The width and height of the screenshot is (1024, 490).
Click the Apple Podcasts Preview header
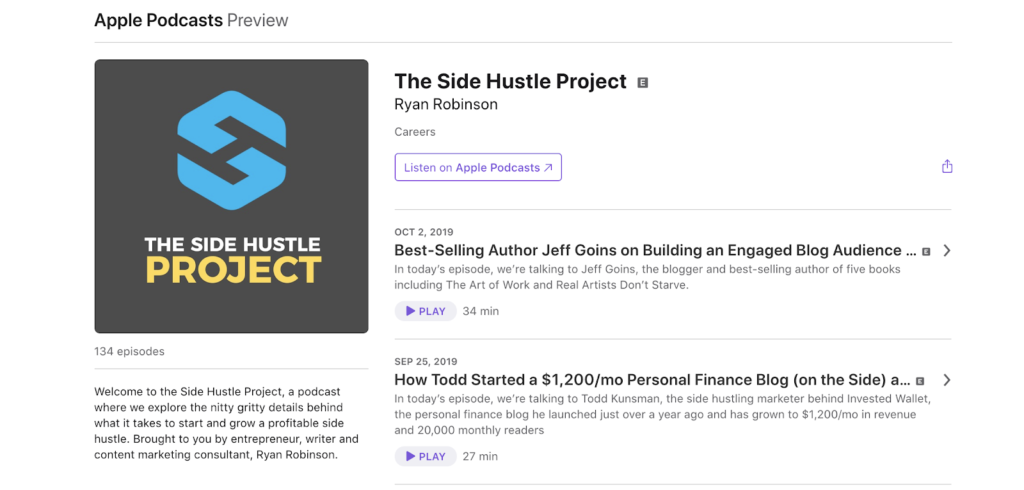tap(191, 20)
